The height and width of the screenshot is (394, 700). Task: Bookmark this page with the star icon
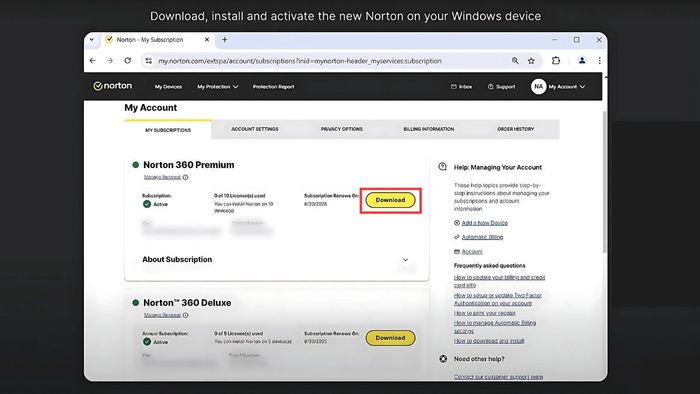tap(531, 61)
